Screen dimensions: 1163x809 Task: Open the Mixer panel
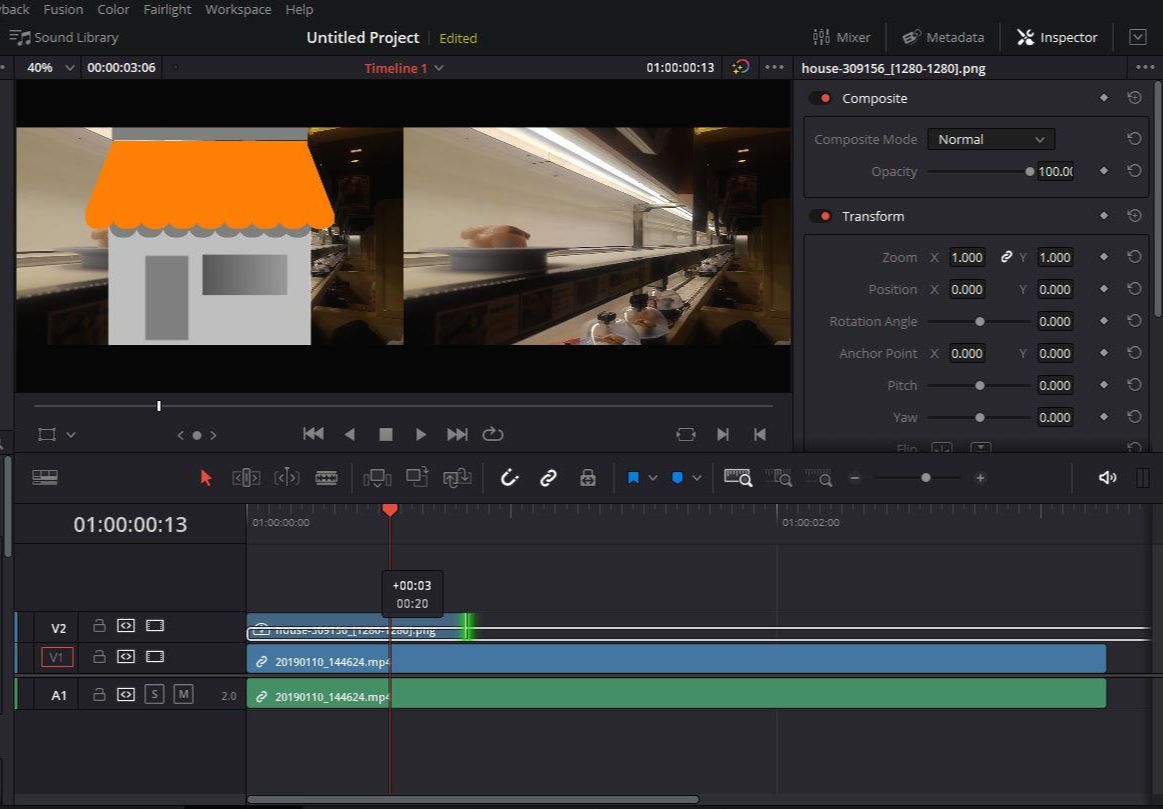pyautogui.click(x=841, y=37)
